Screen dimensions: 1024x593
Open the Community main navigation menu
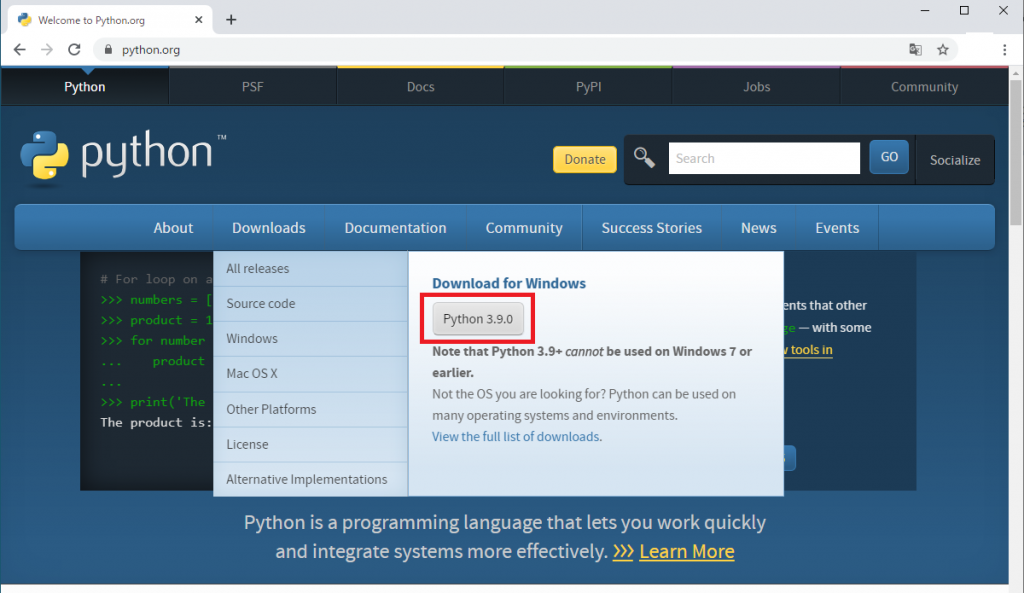click(x=524, y=228)
